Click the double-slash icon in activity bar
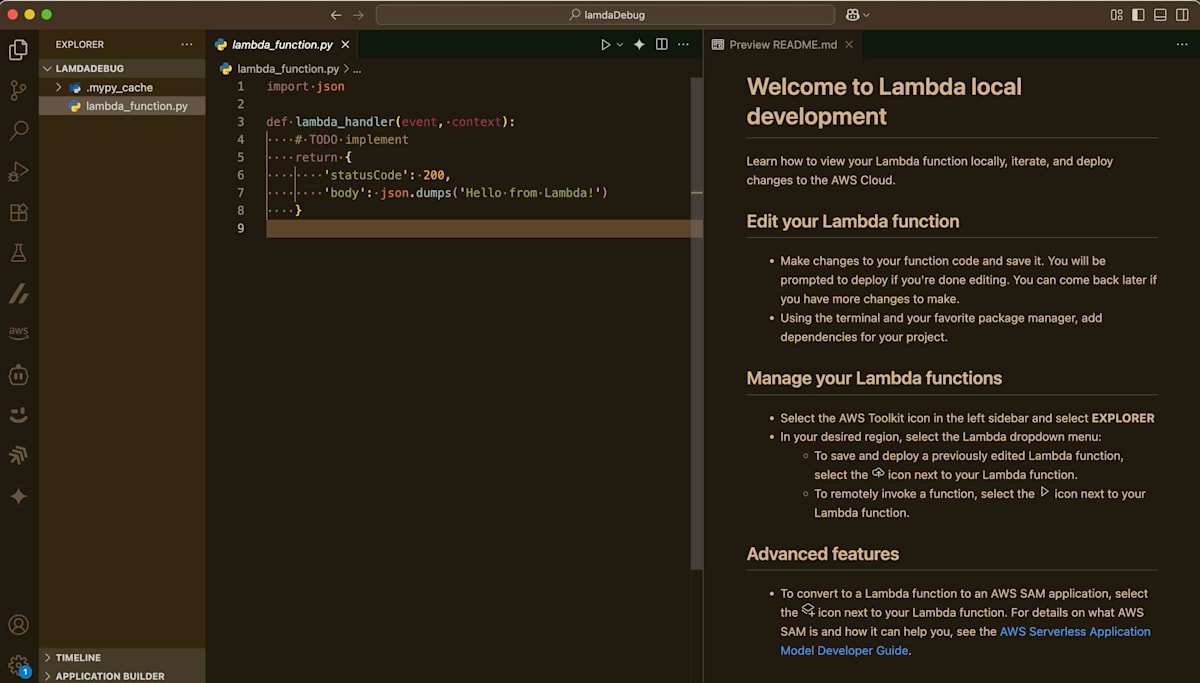 click(x=18, y=294)
